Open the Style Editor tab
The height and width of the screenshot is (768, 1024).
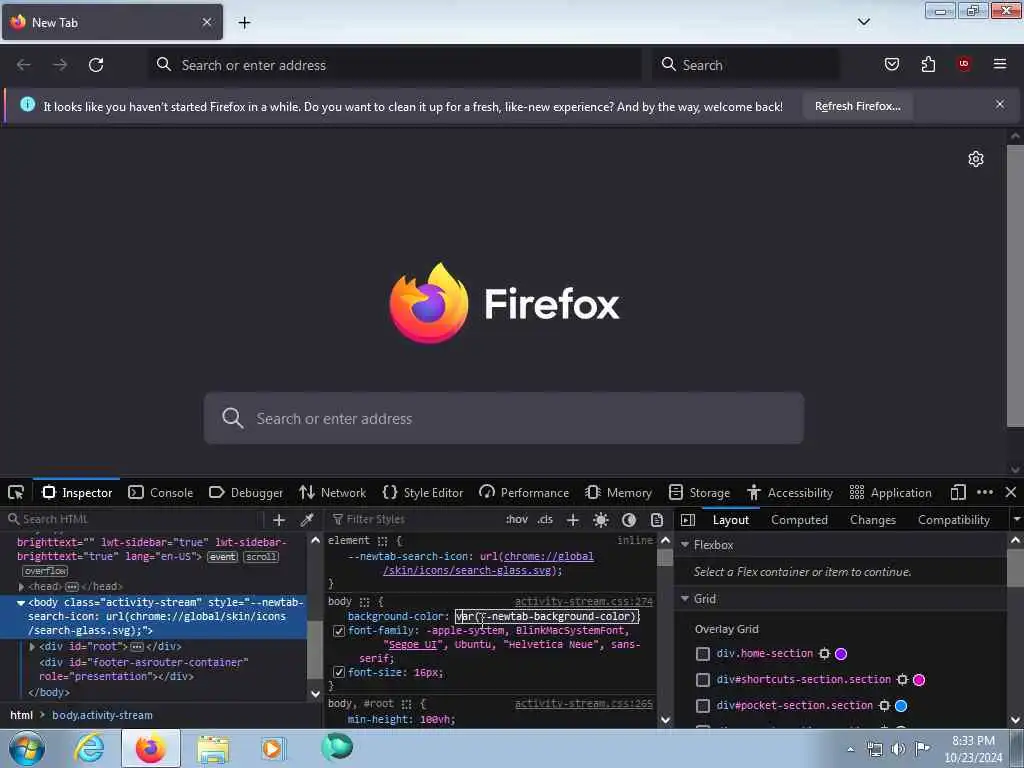pyautogui.click(x=423, y=492)
